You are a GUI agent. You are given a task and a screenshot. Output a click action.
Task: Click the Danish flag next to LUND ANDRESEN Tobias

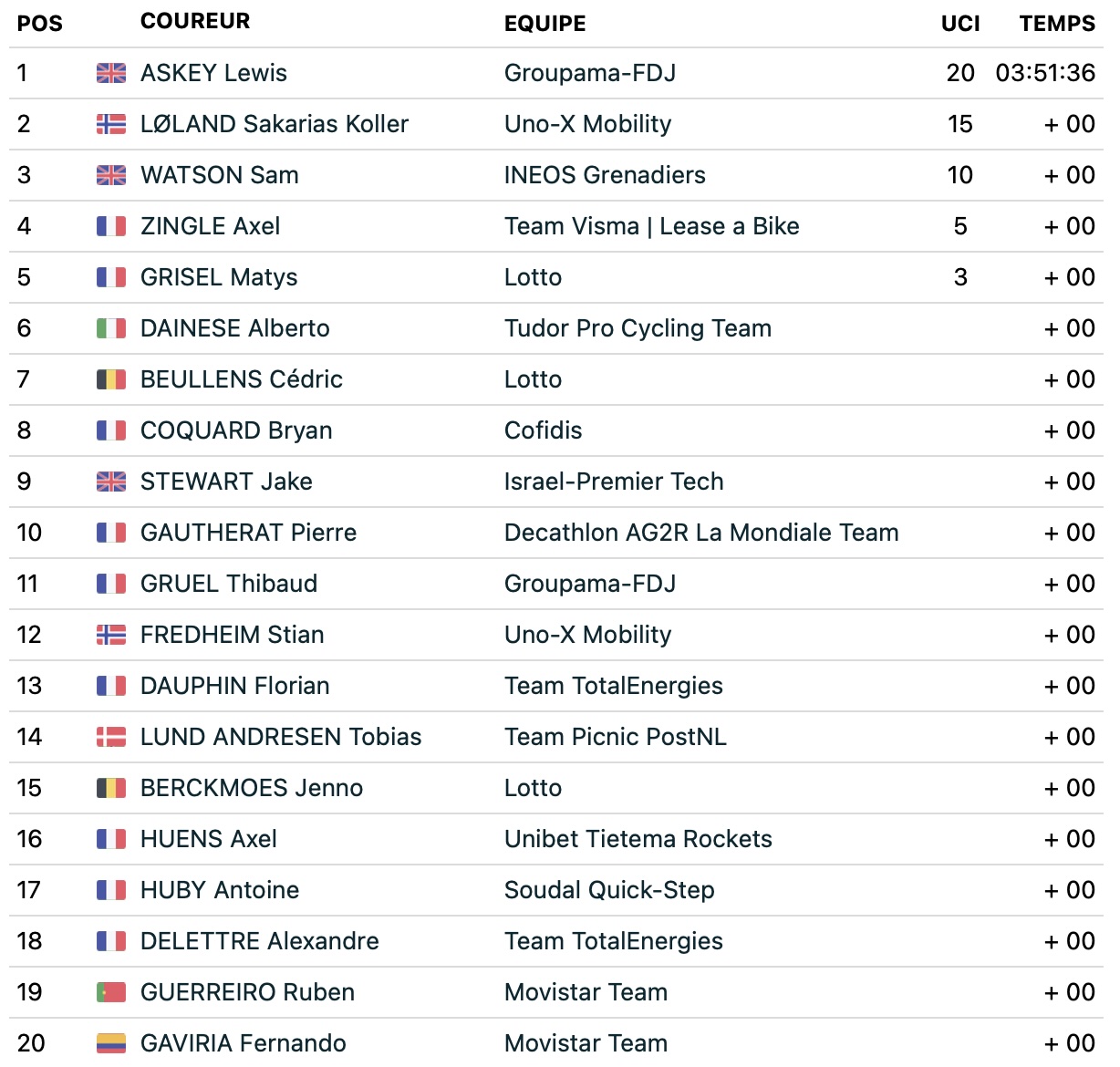coord(111,737)
